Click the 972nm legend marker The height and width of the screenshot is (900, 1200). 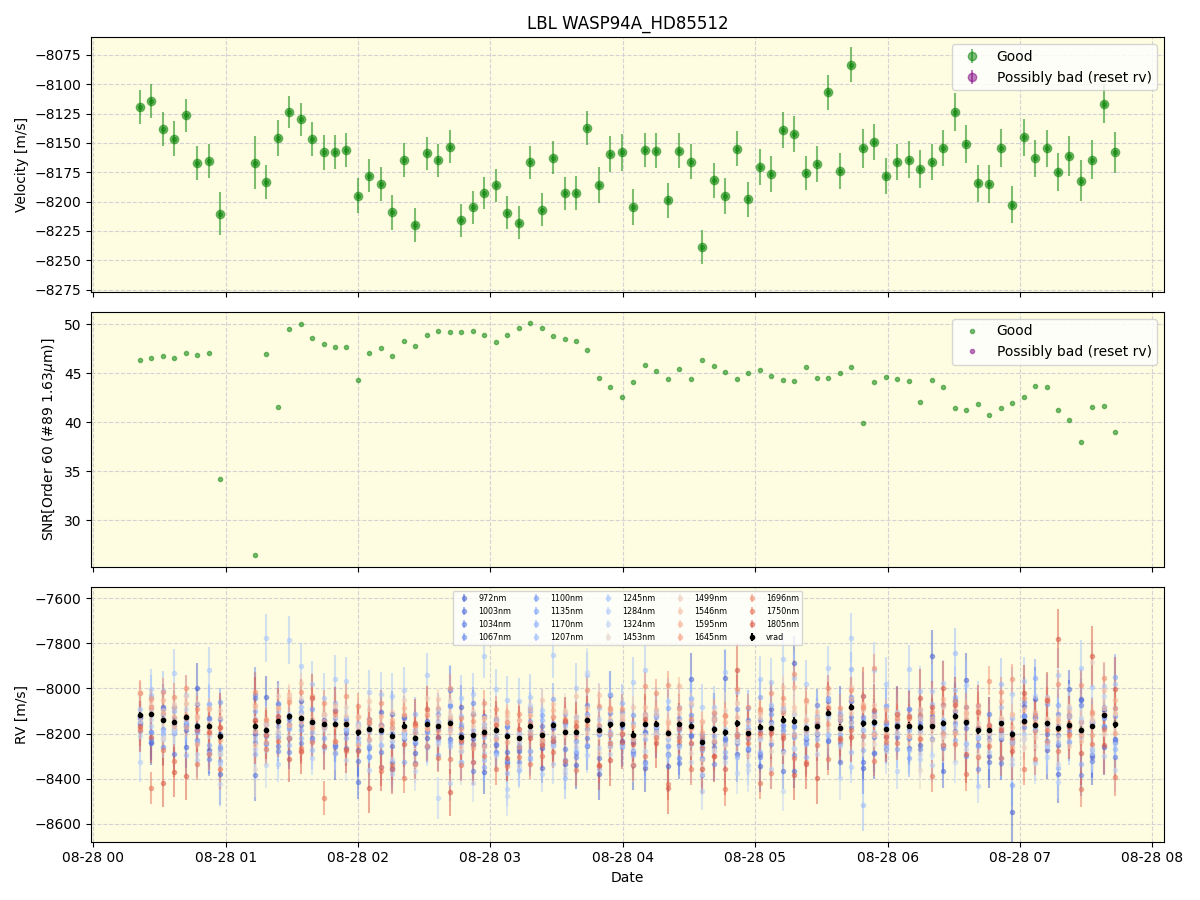tap(464, 598)
